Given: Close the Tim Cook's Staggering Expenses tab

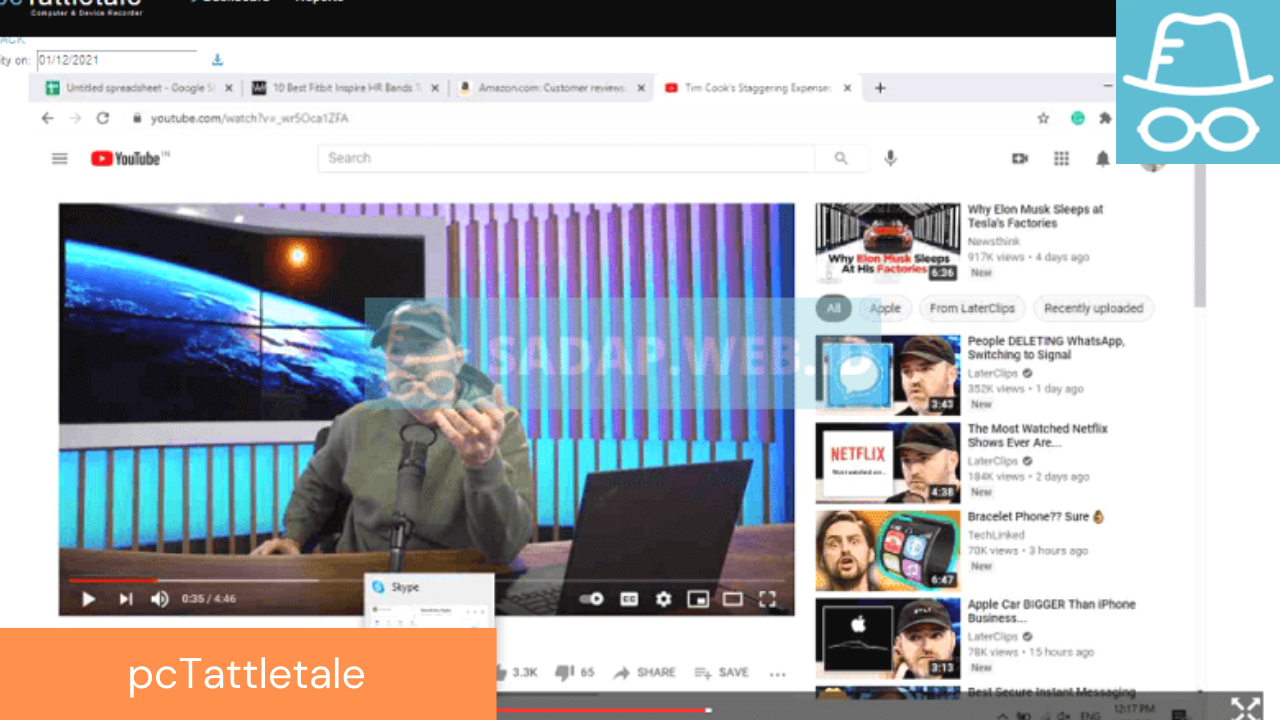Looking at the screenshot, I should 848,88.
